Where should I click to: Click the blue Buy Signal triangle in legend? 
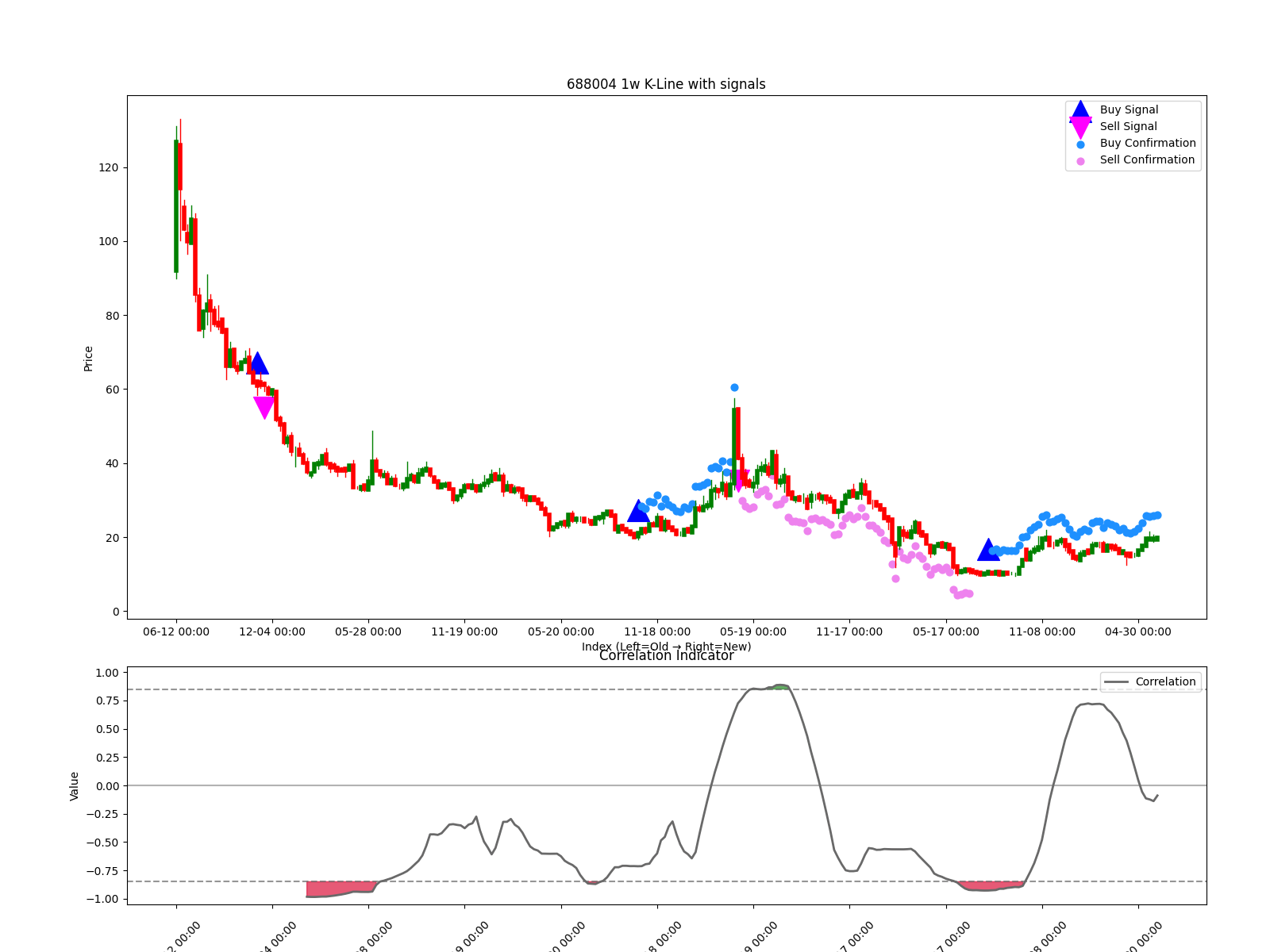click(1080, 111)
